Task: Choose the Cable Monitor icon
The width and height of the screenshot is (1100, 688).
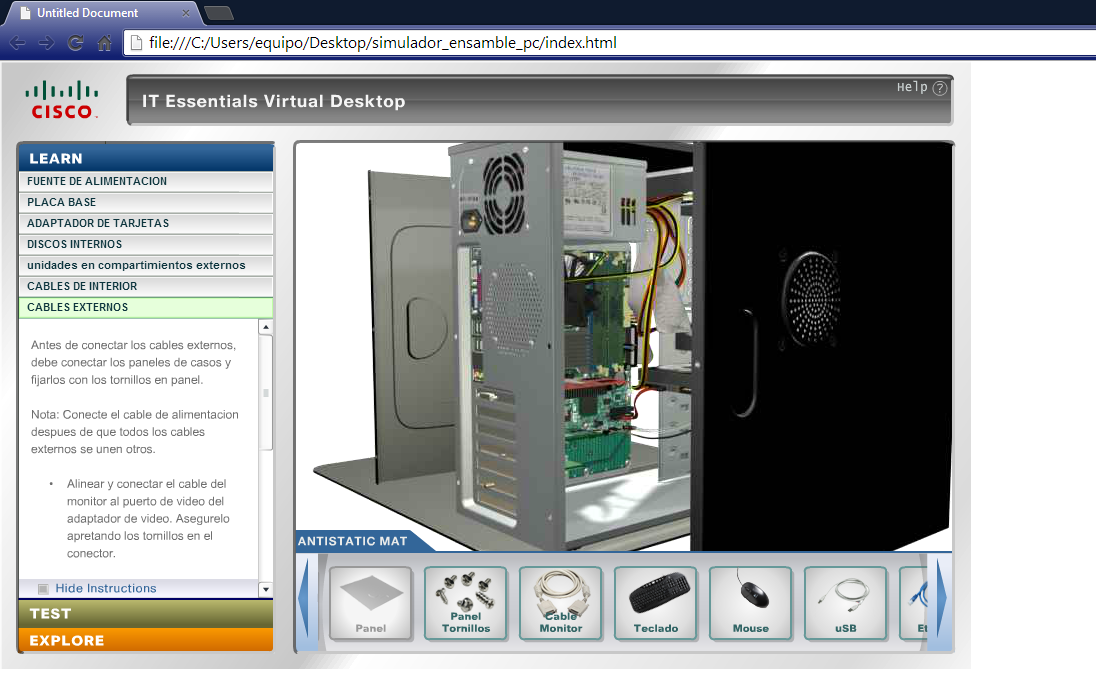Action: point(560,602)
